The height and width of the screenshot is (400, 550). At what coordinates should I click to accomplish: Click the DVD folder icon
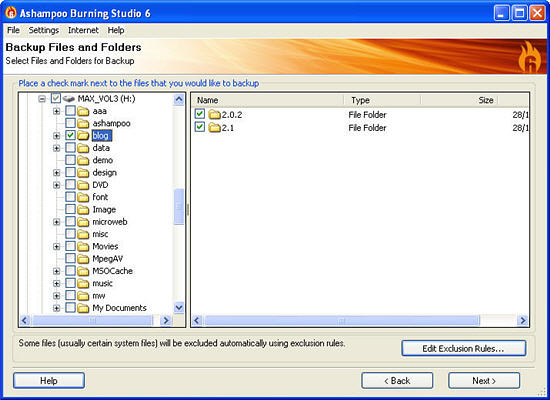(x=83, y=185)
